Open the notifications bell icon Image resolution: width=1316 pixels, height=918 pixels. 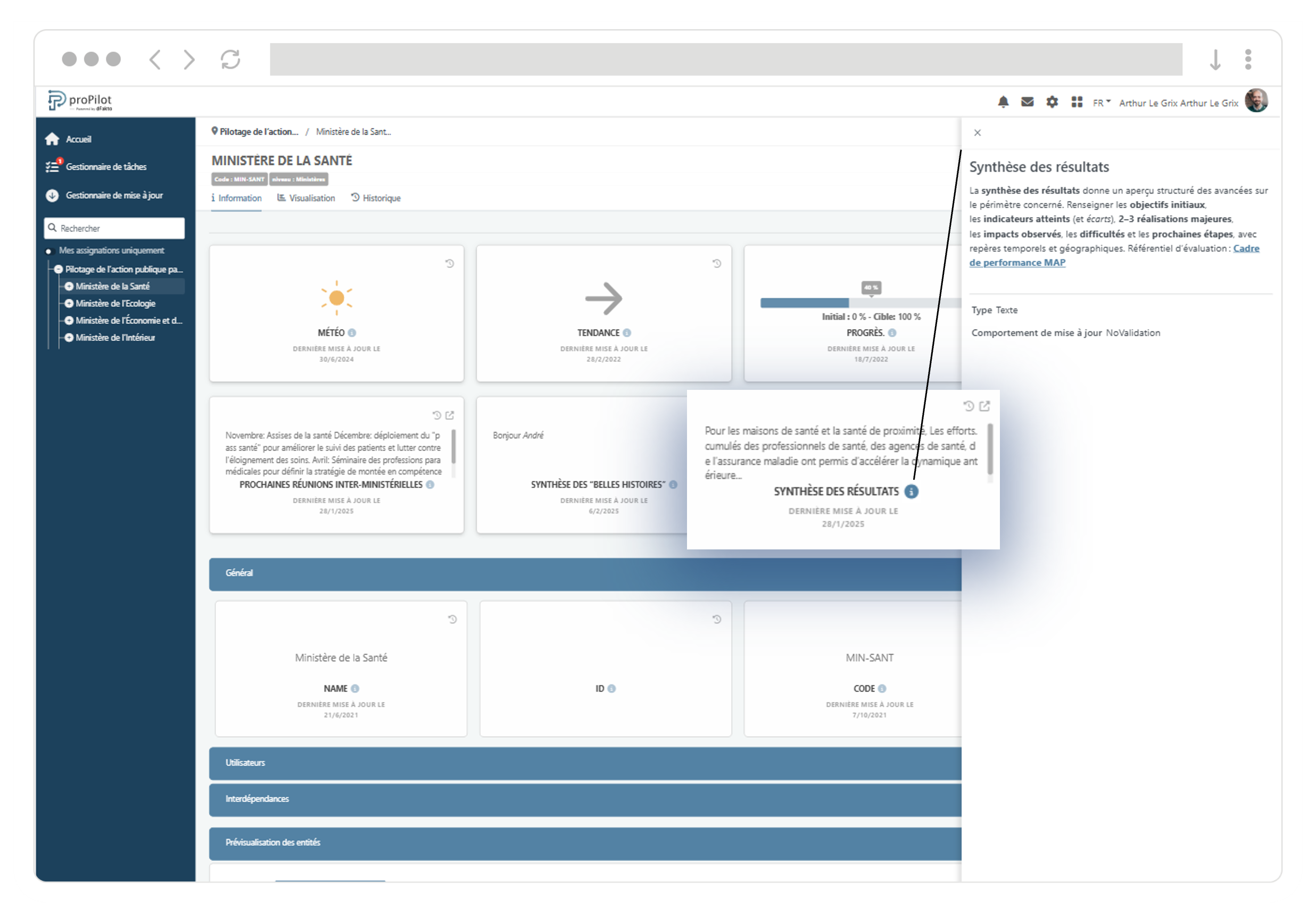click(1003, 102)
